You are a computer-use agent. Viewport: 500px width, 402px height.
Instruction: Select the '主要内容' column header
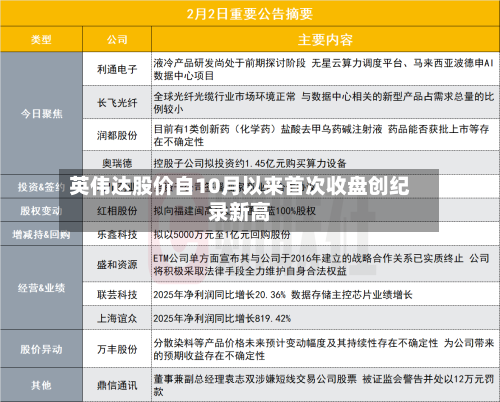click(325, 40)
